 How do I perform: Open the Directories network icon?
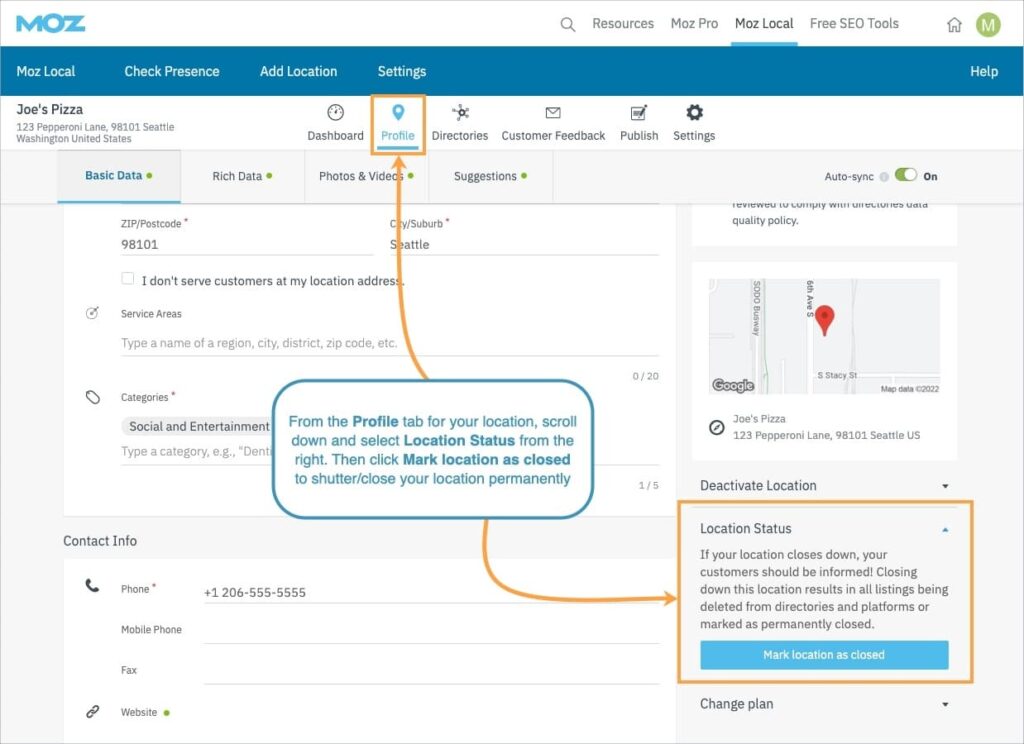(460, 112)
